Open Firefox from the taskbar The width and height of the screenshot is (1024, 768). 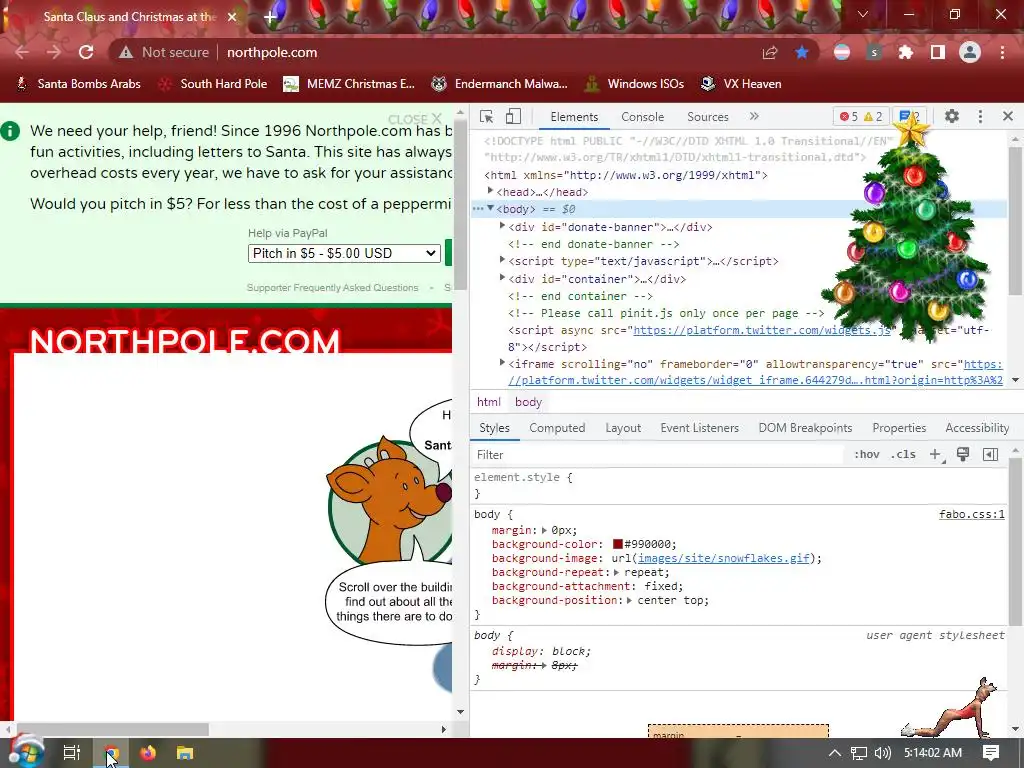148,753
